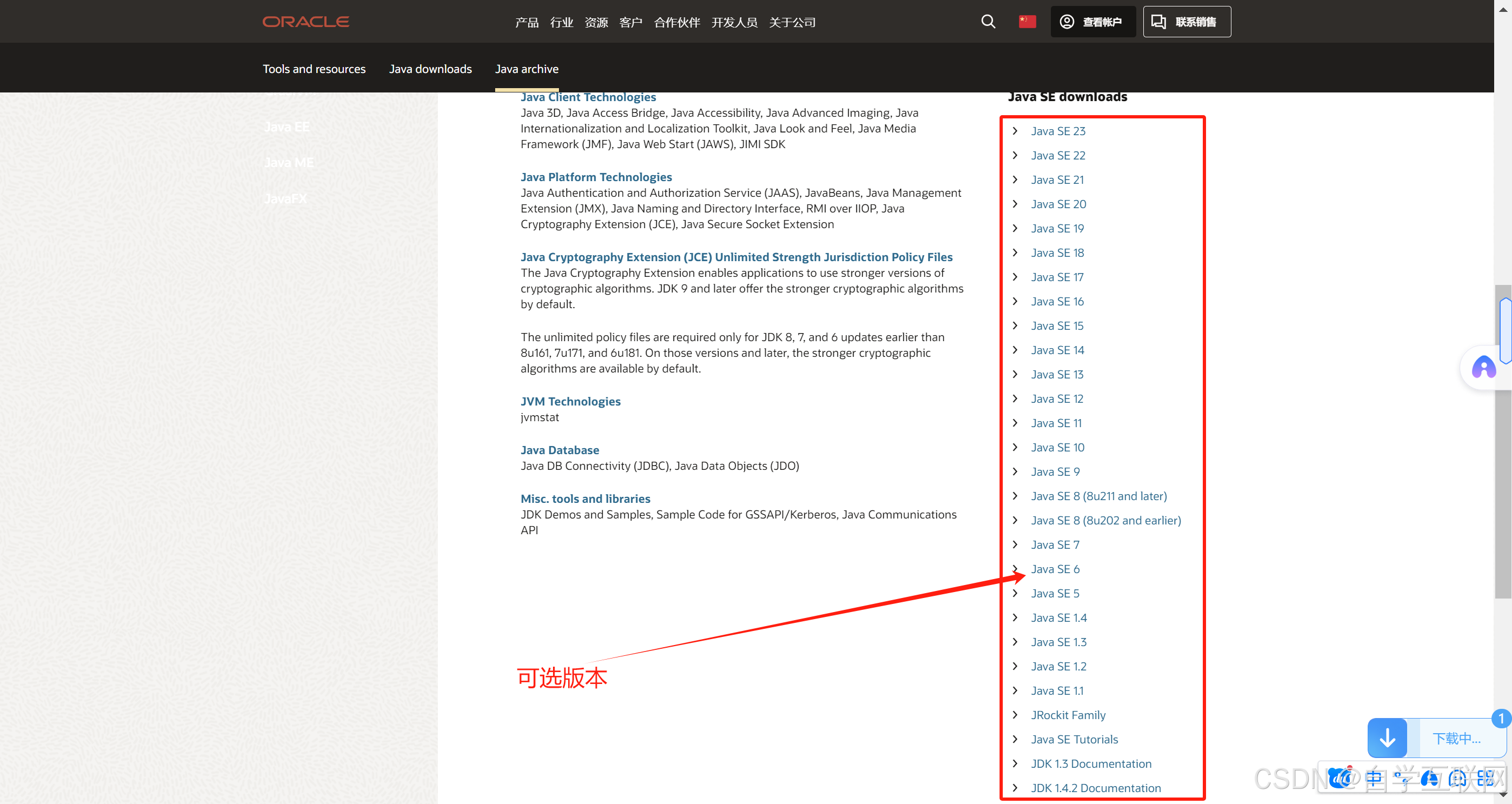Open the Java SE 13 archive link
Image resolution: width=1512 pixels, height=804 pixels.
[1057, 374]
